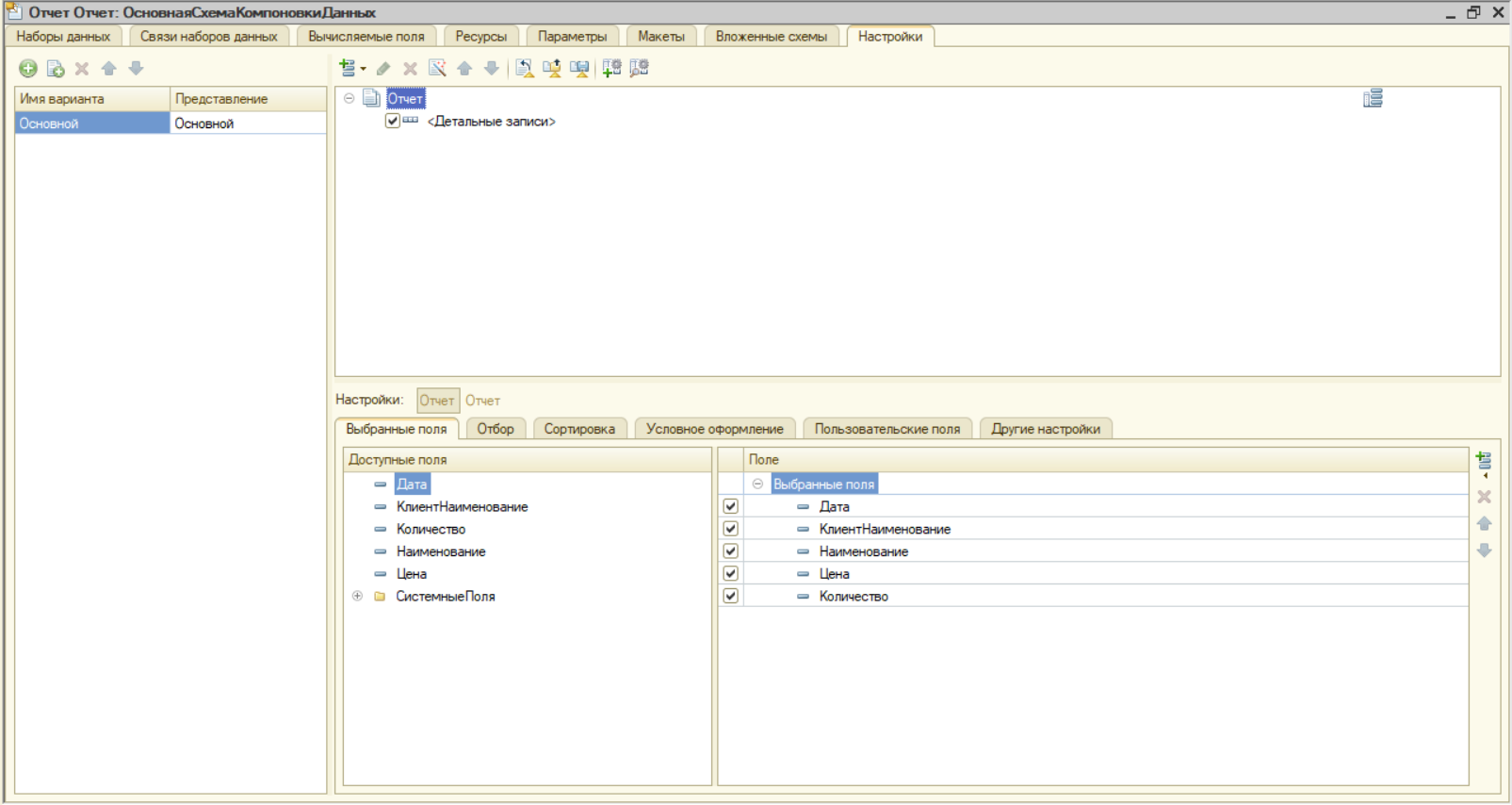This screenshot has width=1512, height=805.
Task: Click custom settings view gear icon
Action: pos(640,68)
